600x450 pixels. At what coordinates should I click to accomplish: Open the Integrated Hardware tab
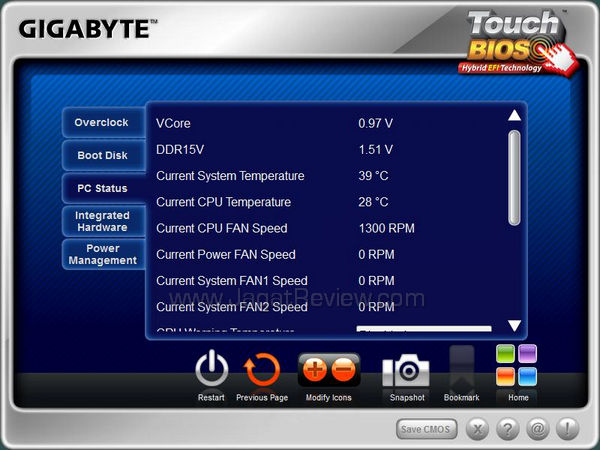102,221
